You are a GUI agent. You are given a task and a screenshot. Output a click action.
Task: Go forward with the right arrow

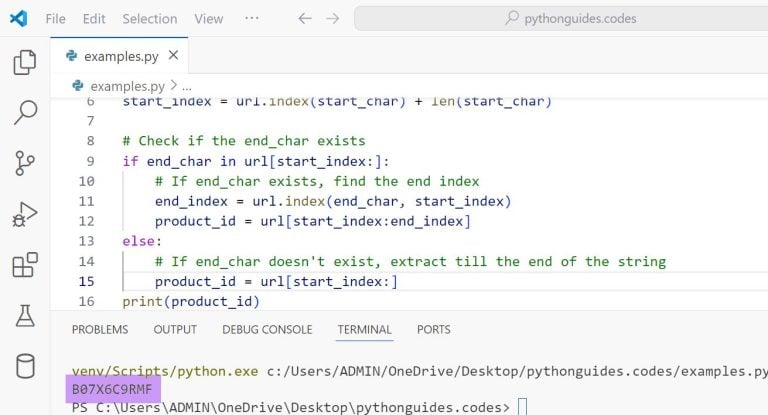point(333,19)
